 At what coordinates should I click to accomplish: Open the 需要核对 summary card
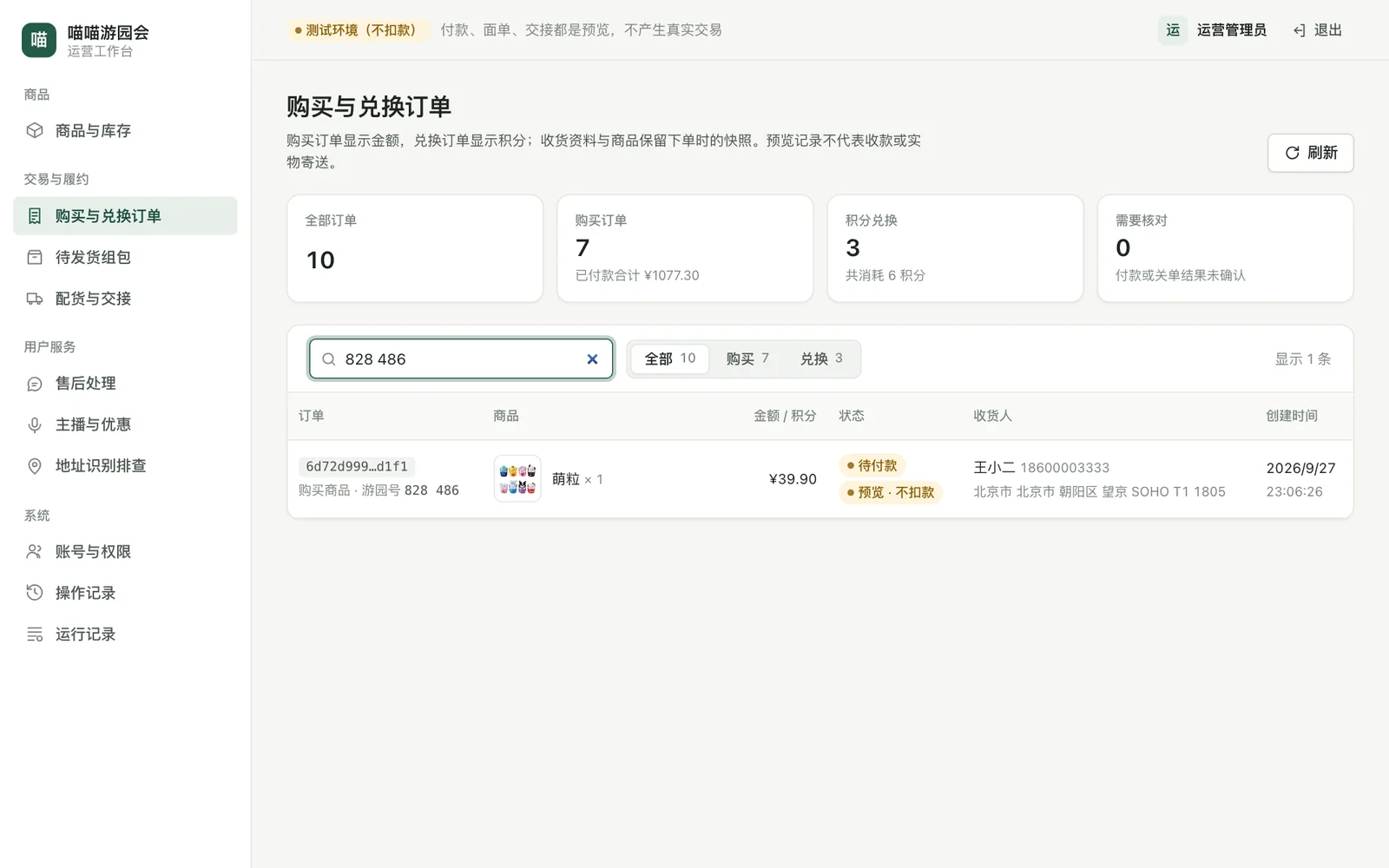click(1225, 248)
